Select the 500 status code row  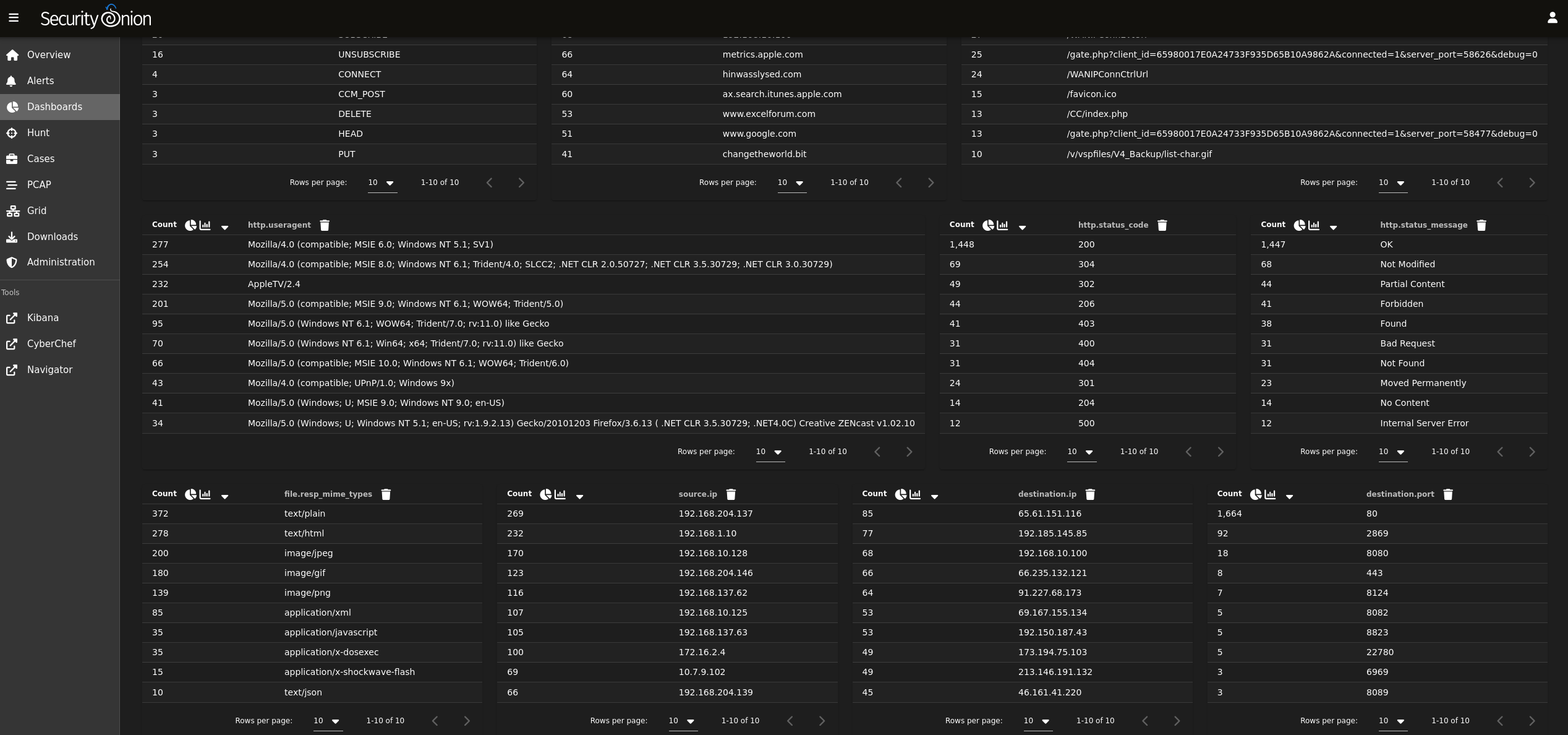(1086, 423)
